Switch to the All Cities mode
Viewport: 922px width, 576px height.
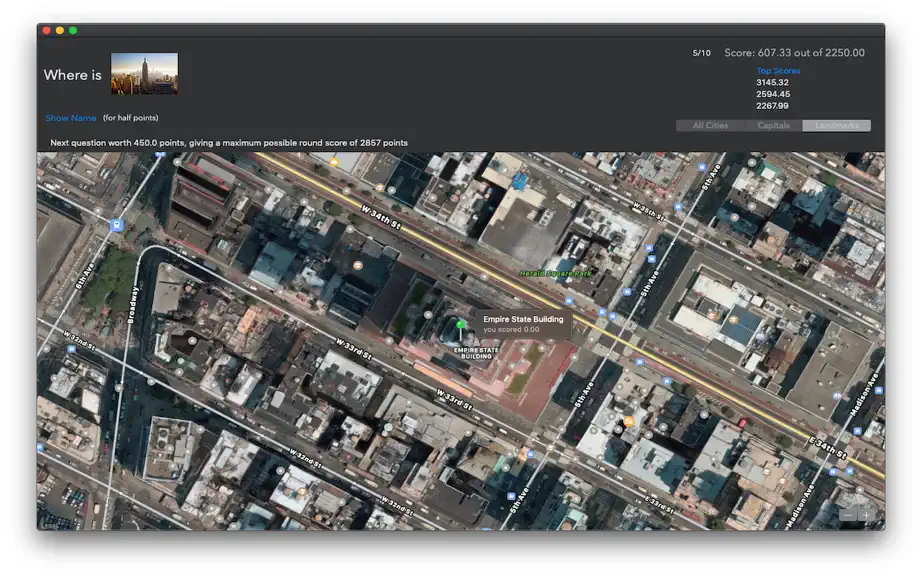[710, 125]
